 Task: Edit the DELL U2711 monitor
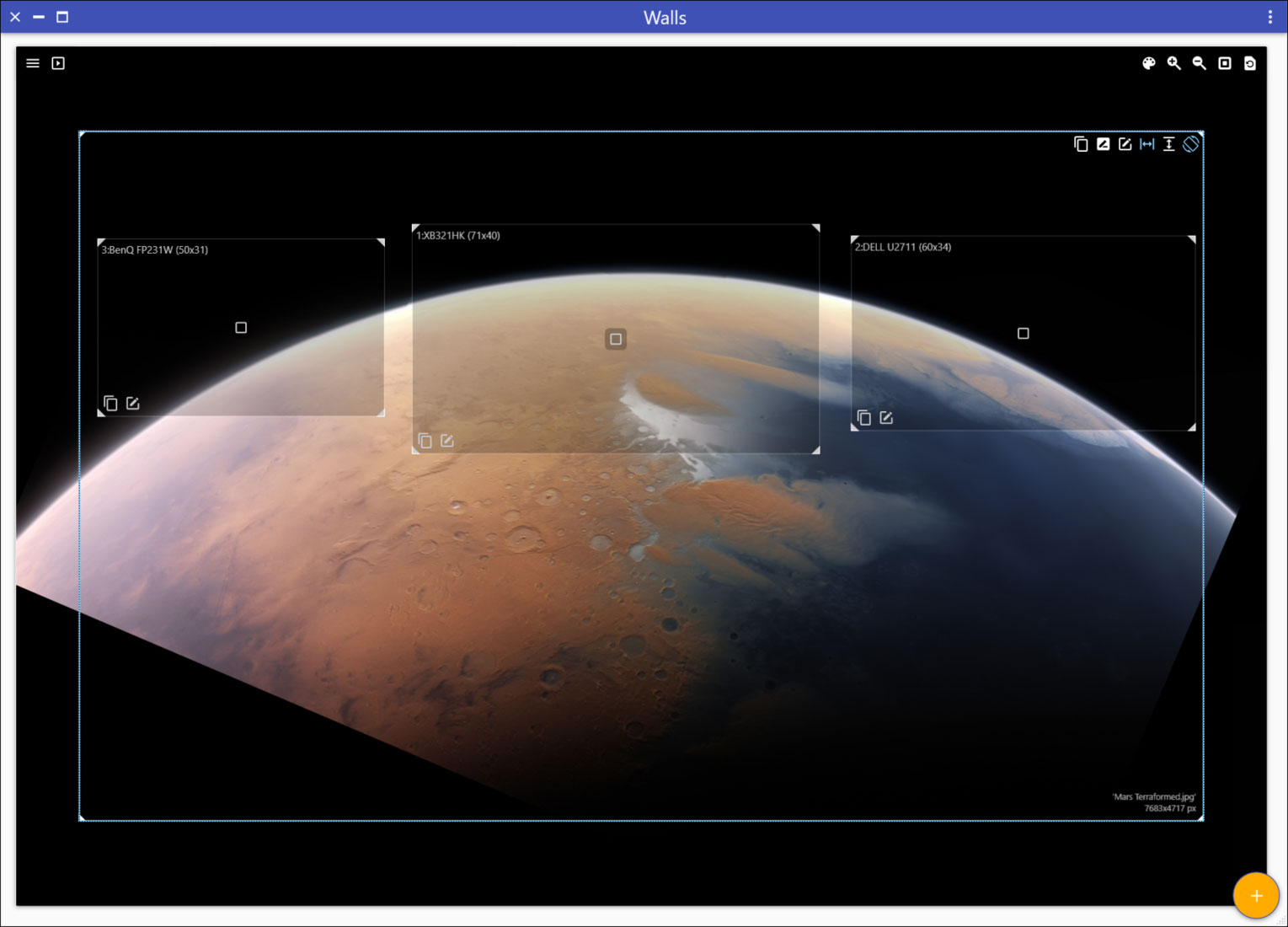886,418
